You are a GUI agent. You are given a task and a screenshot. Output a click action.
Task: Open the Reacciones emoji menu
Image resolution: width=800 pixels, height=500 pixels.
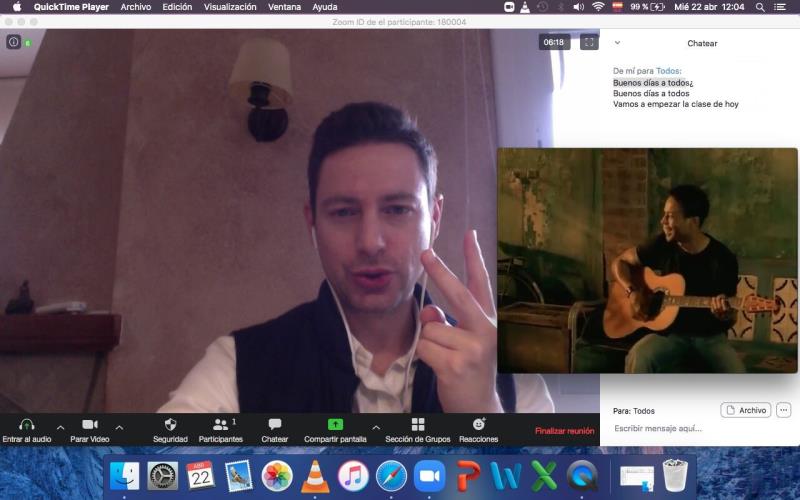[478, 425]
